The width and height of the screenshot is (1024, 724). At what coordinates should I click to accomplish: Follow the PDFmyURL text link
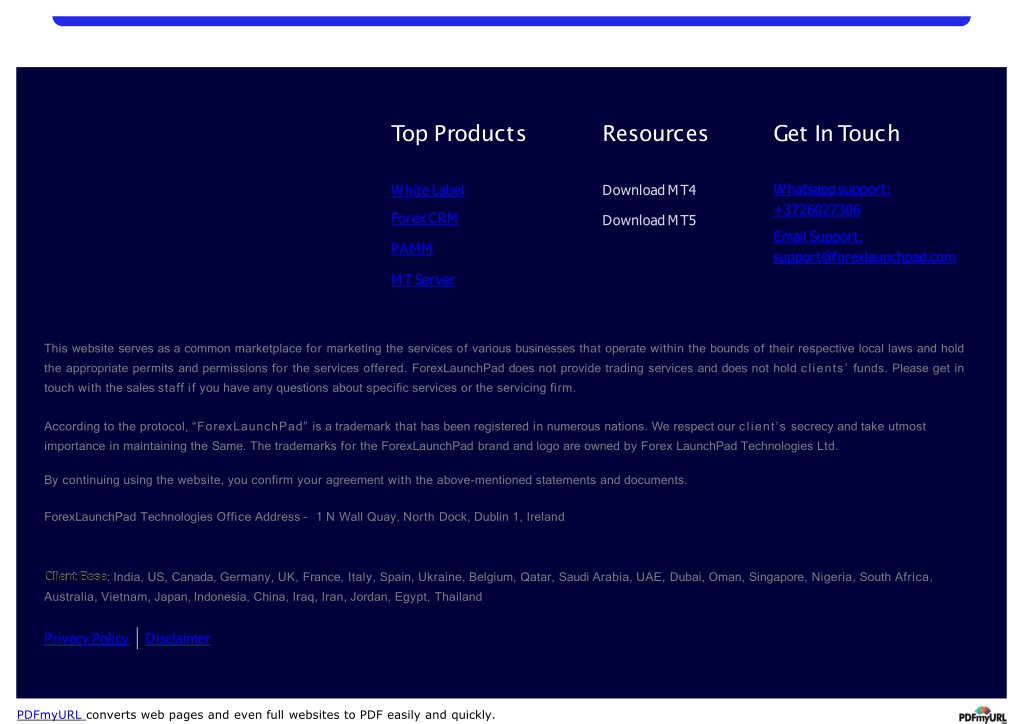tap(50, 715)
